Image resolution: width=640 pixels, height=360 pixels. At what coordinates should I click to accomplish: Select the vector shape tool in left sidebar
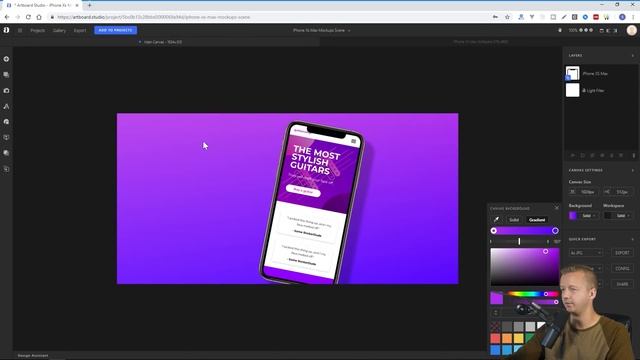(x=7, y=106)
